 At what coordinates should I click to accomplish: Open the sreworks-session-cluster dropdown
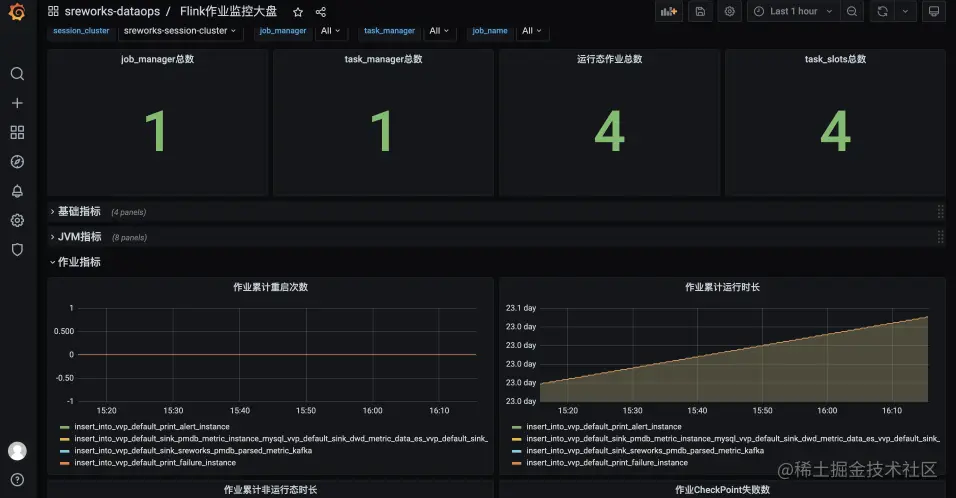pos(179,30)
